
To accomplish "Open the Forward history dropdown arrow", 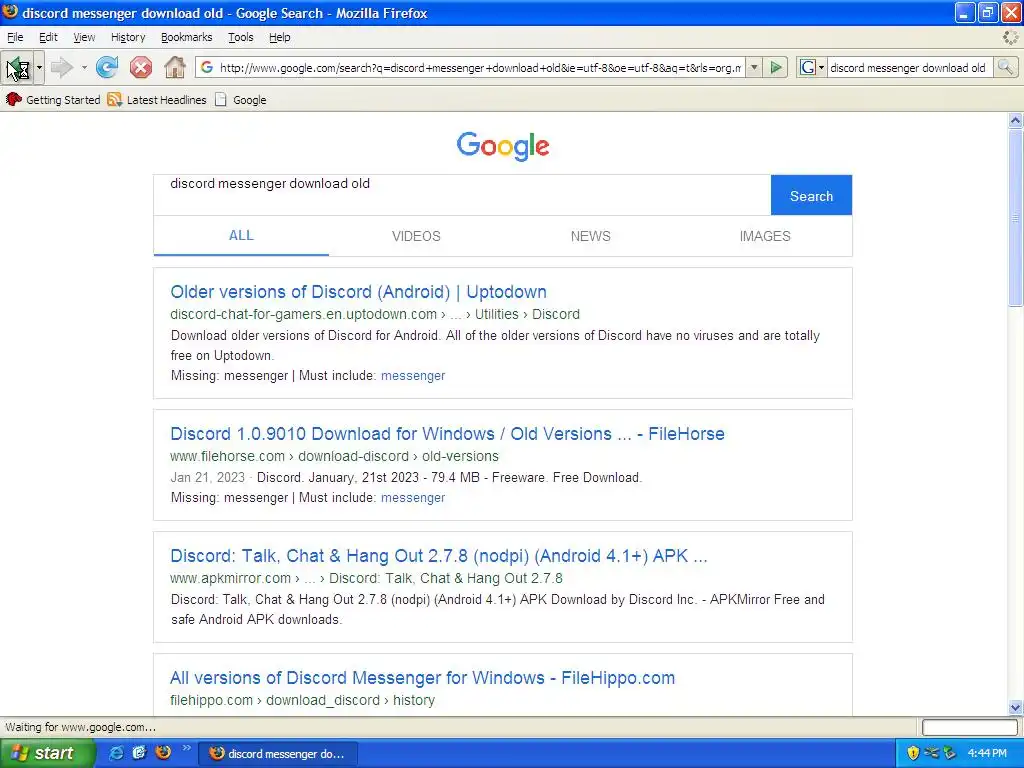I will pos(84,67).
